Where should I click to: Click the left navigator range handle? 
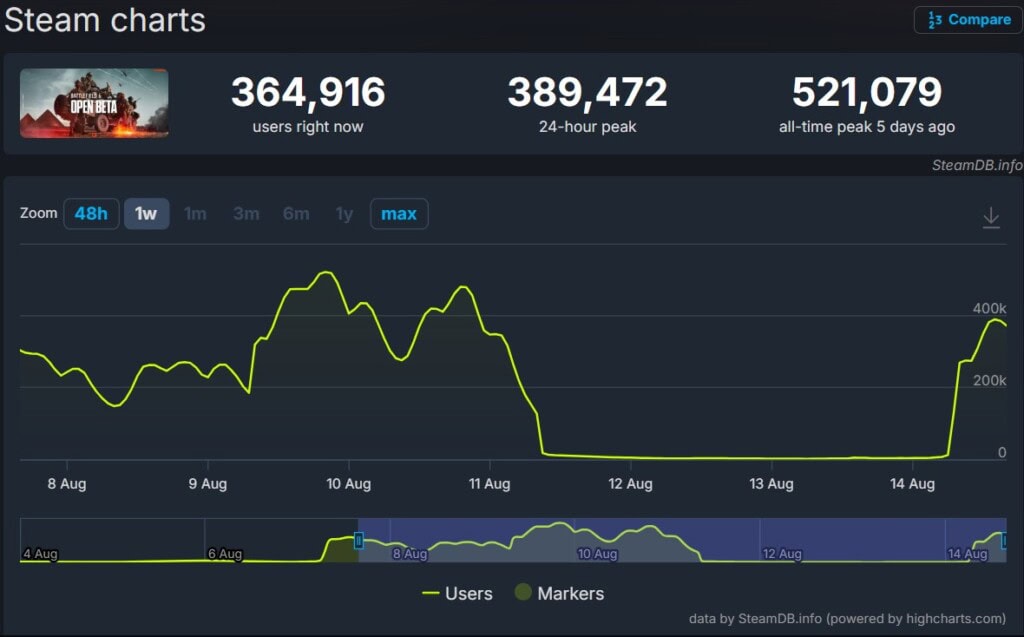(x=359, y=540)
